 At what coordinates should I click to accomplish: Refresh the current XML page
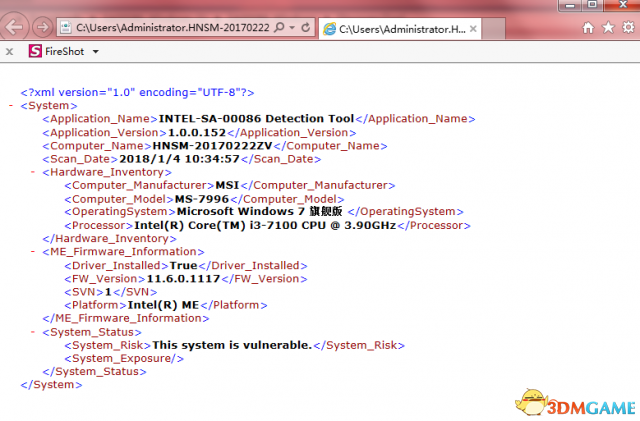pos(306,29)
